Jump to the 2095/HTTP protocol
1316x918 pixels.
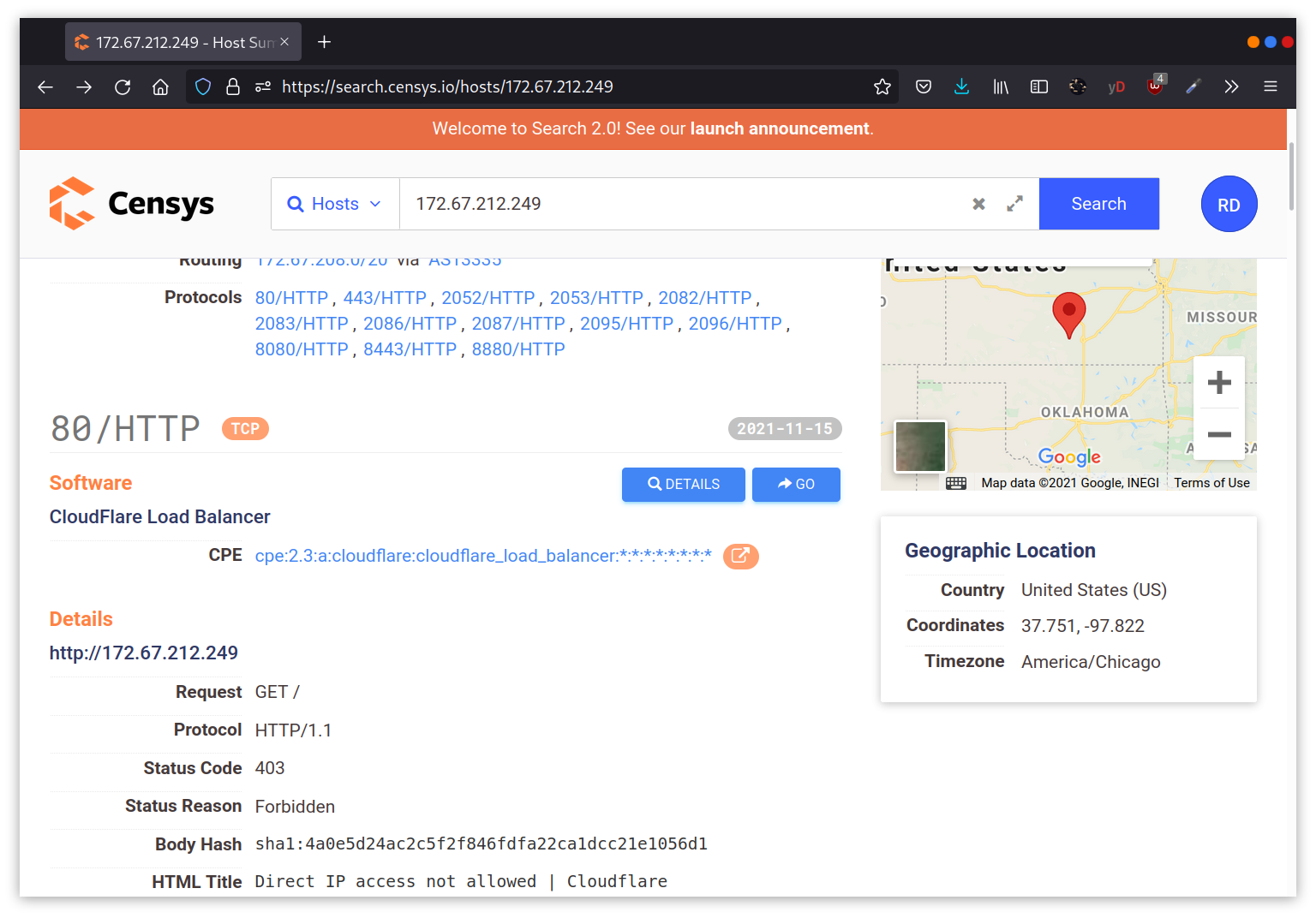click(626, 324)
